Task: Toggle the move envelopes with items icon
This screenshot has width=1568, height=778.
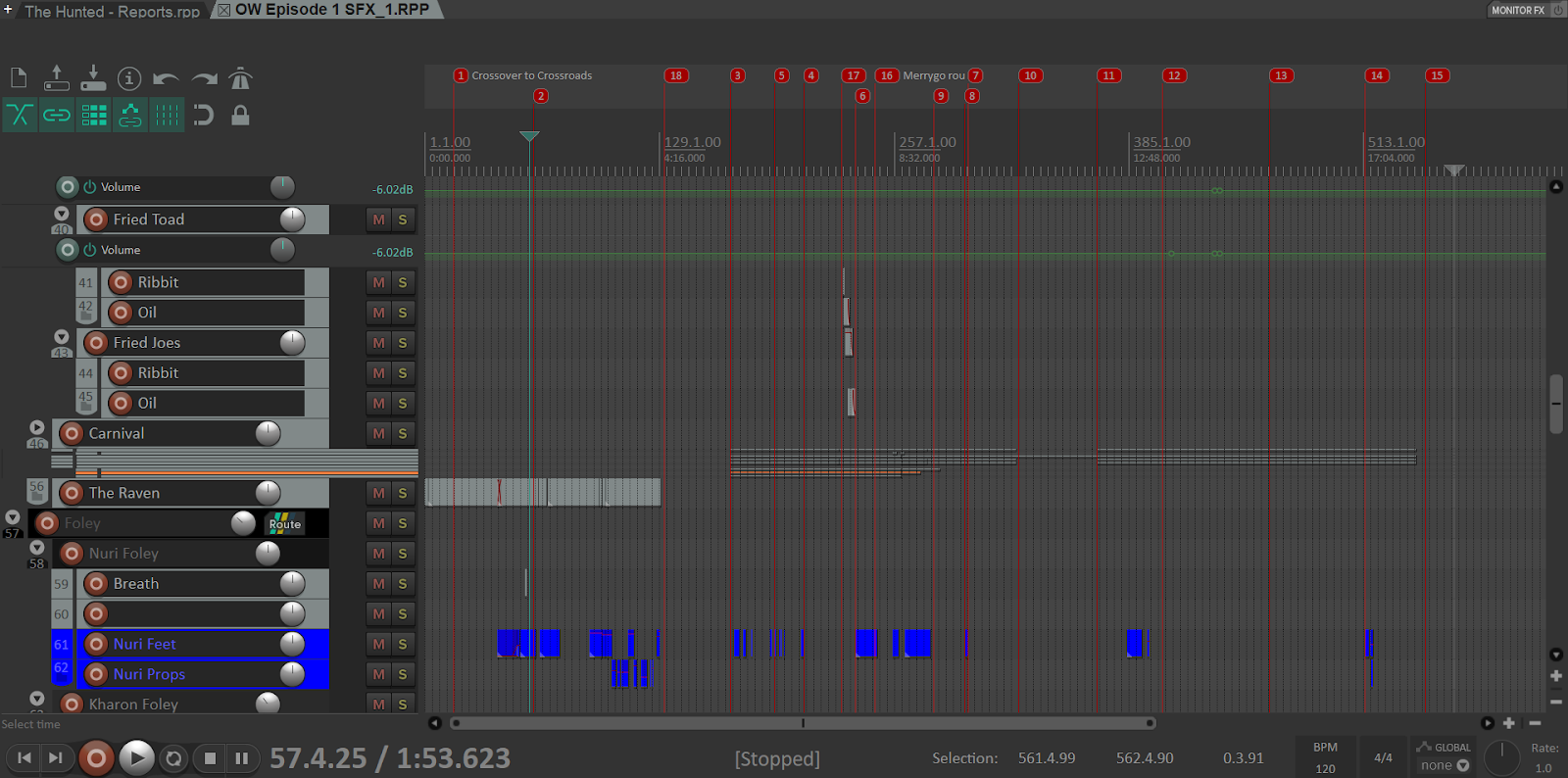Action: pyautogui.click(x=130, y=116)
